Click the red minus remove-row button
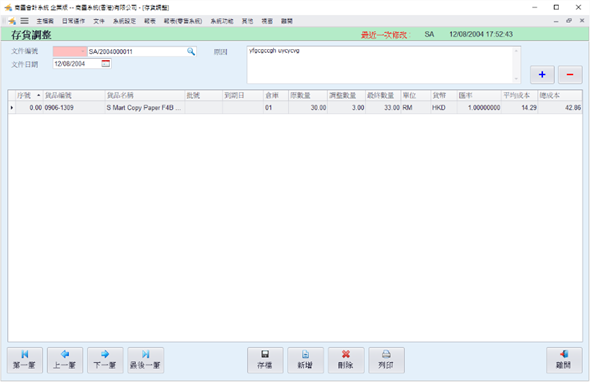 [x=570, y=75]
